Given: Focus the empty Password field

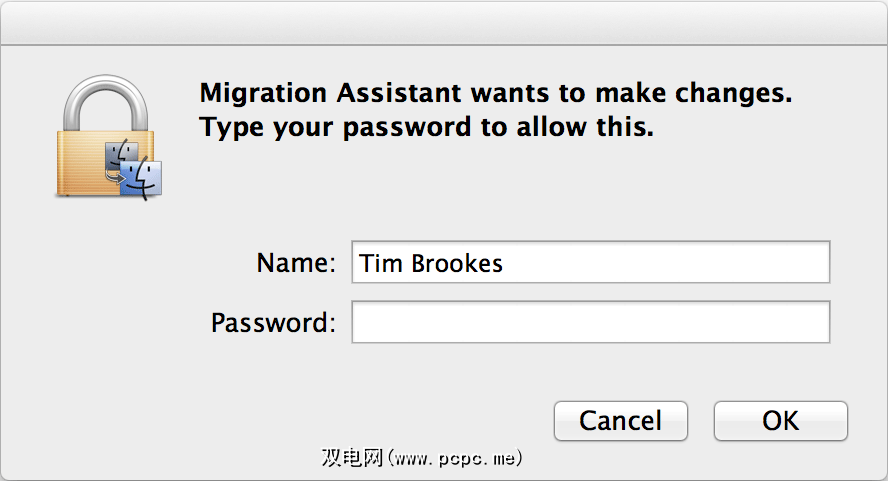Looking at the screenshot, I should (x=590, y=323).
